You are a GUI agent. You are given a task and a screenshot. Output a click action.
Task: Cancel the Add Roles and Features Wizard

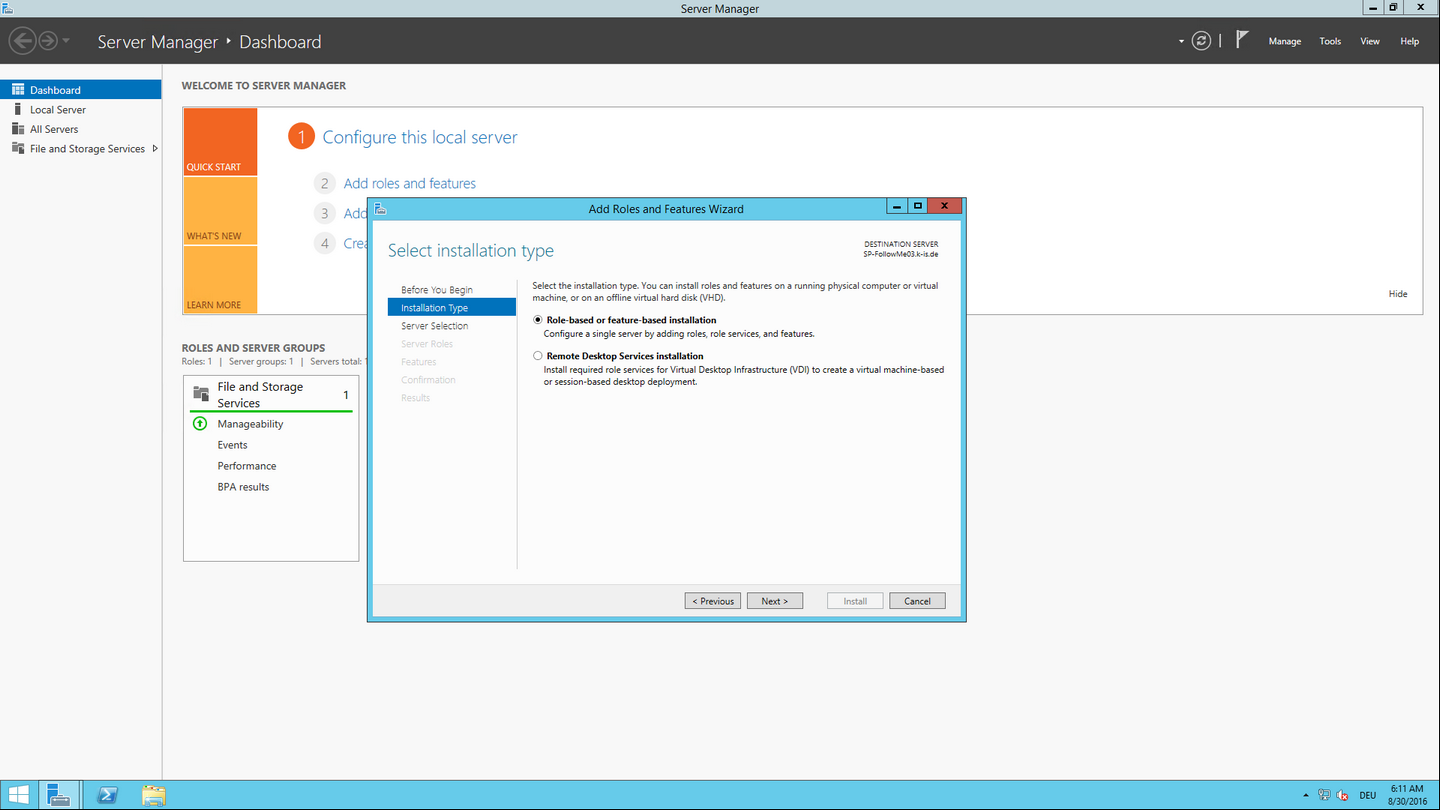917,601
